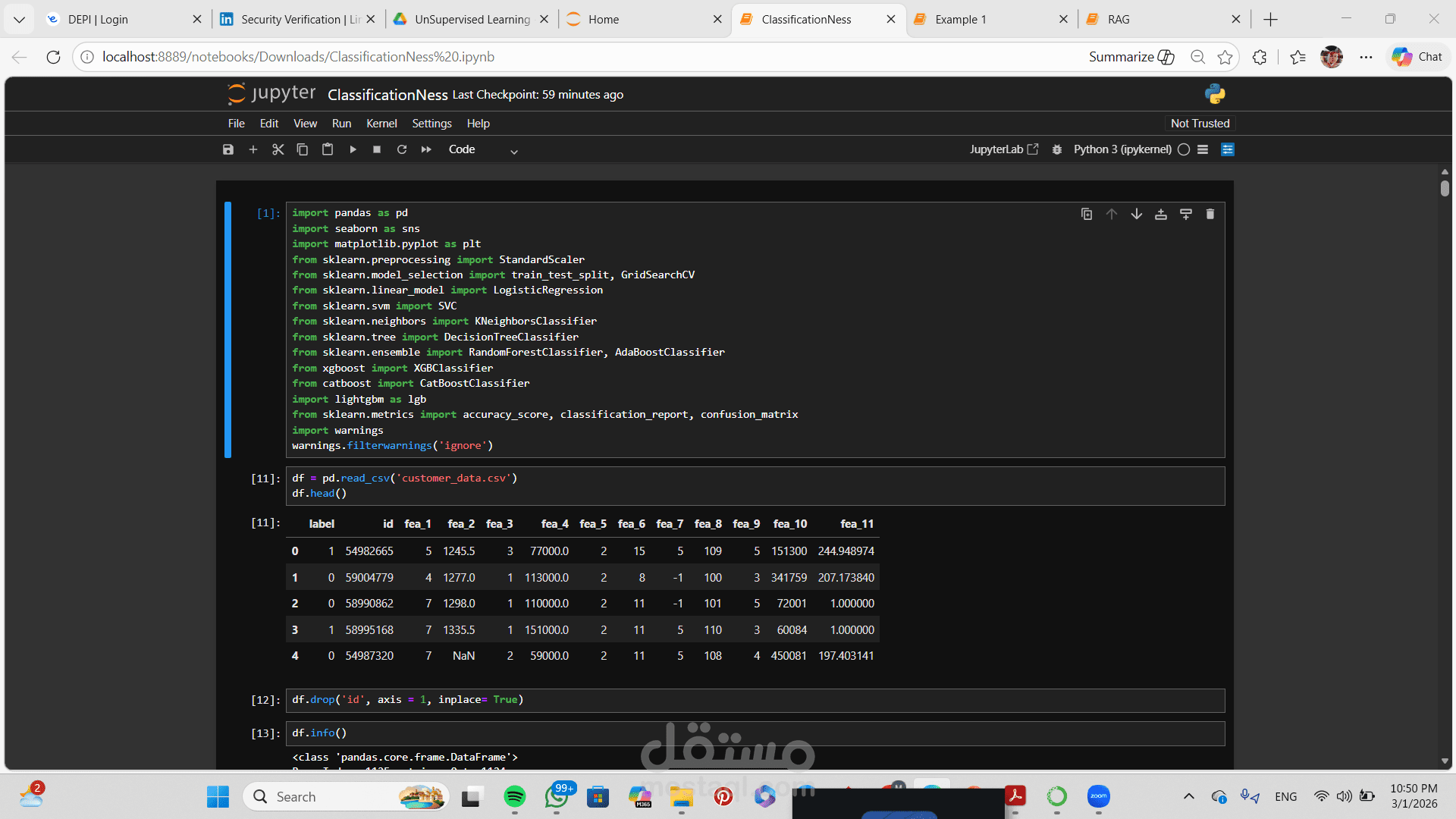1456x819 pixels.
Task: Save notebook with the floppy disk icon
Action: tap(228, 149)
